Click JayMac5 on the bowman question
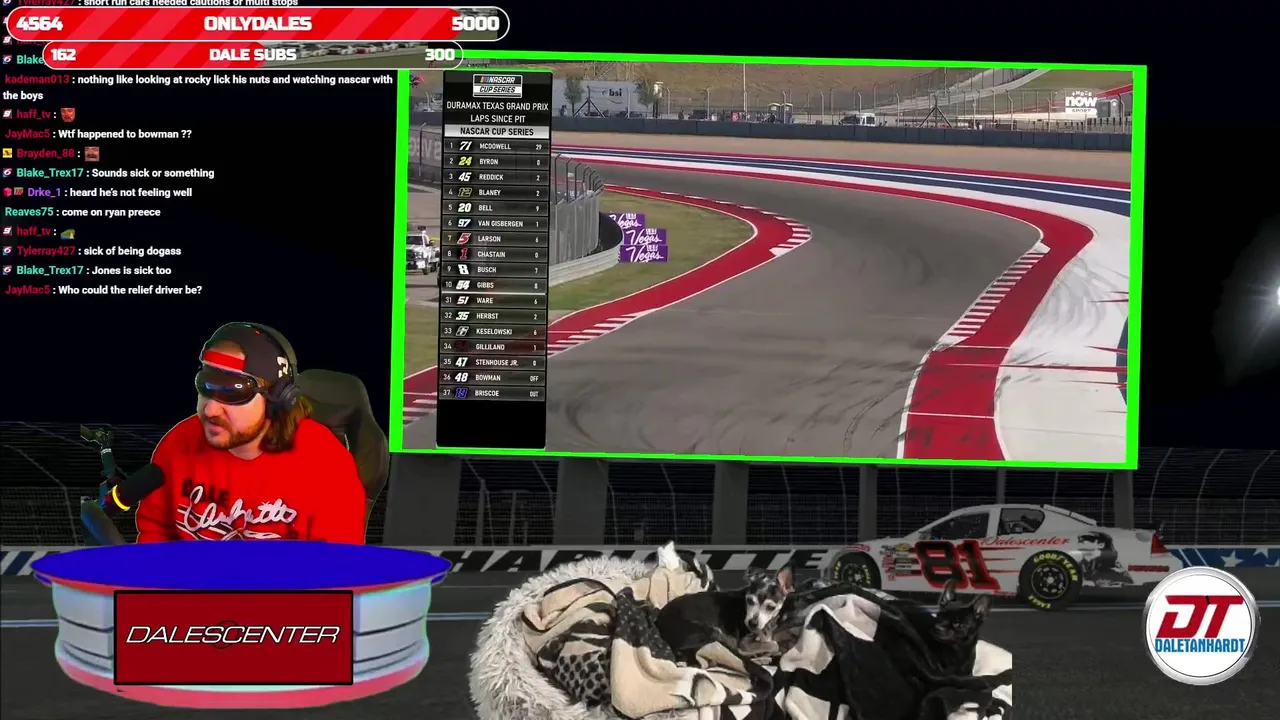The image size is (1280, 720). click(27, 134)
